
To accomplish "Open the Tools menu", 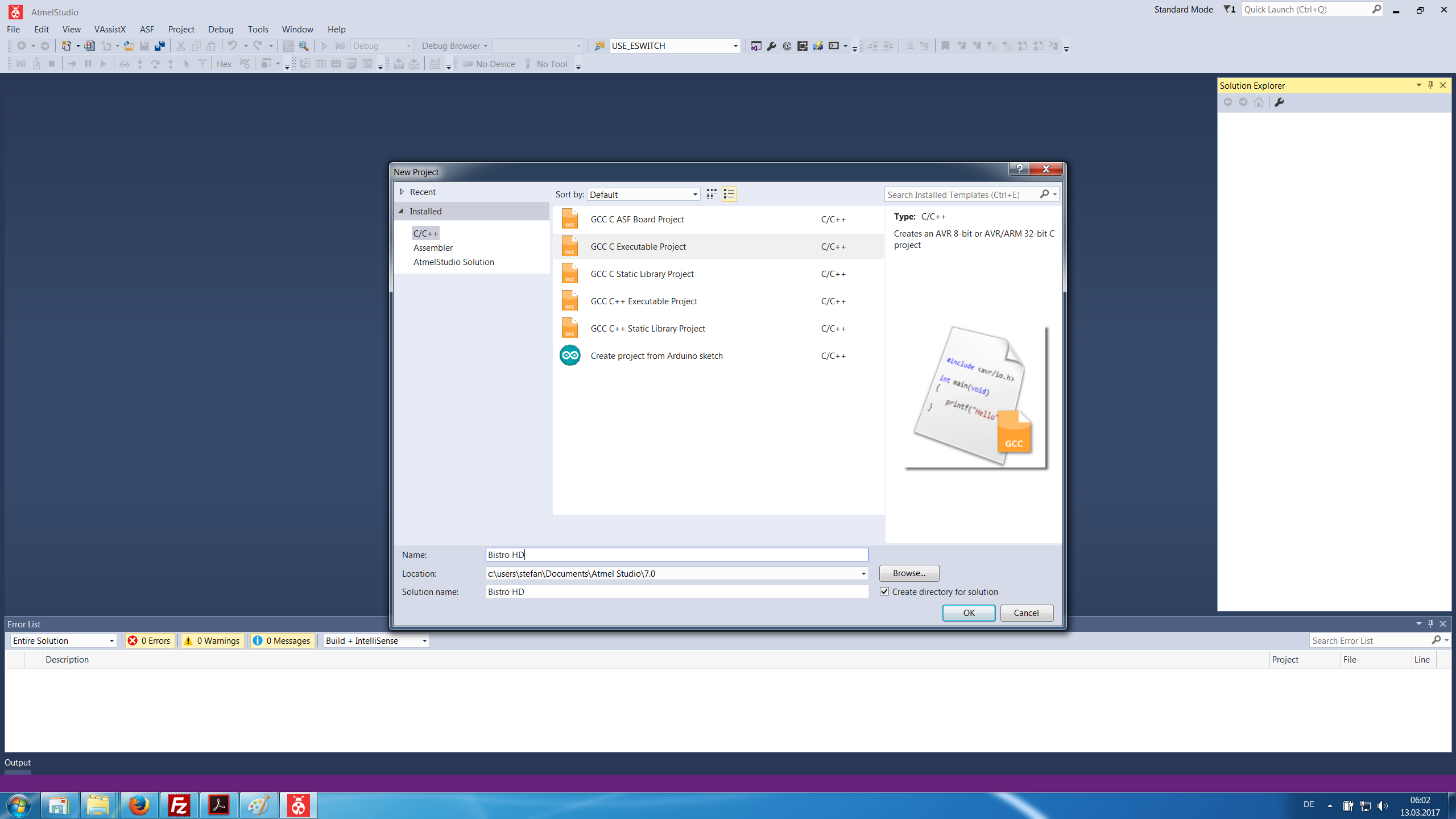I will 258,29.
